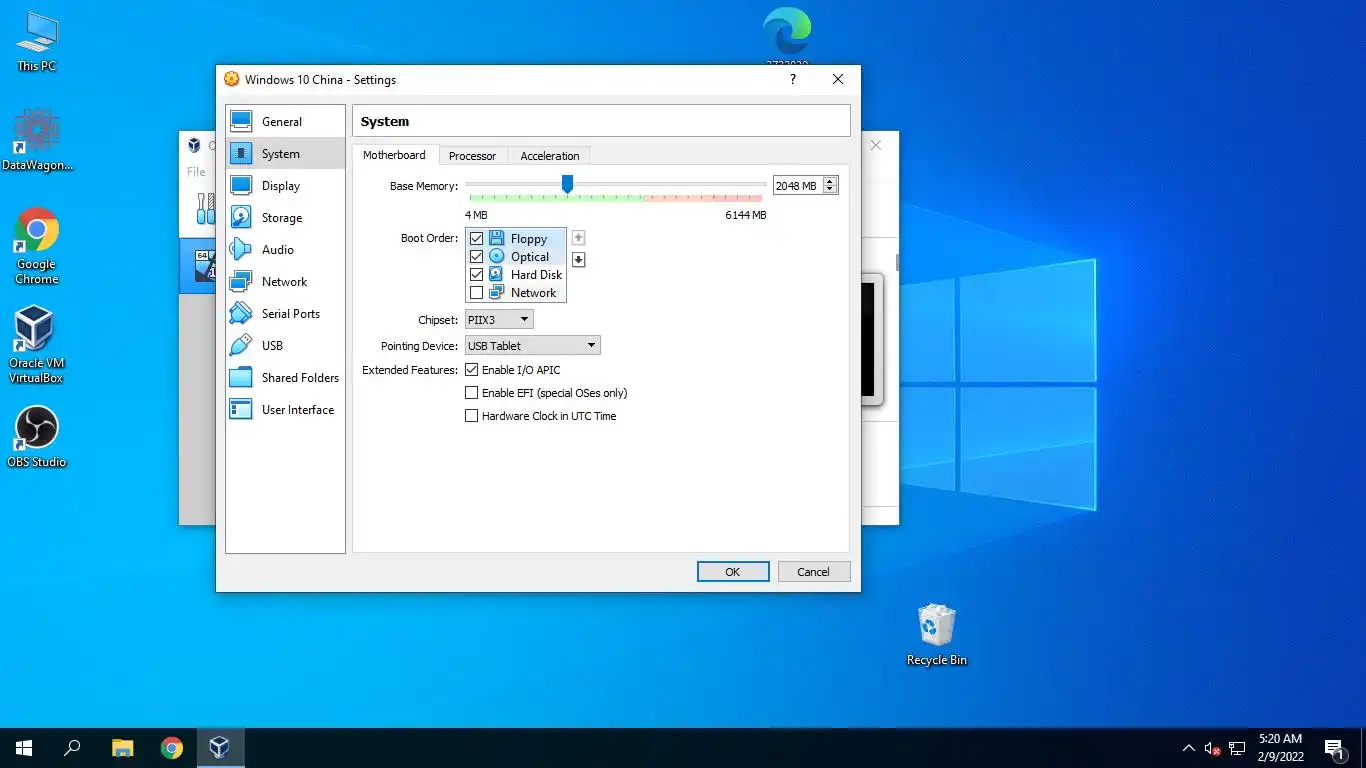Open File menu in VirtualBox Manager window
This screenshot has height=768, width=1366.
point(196,172)
